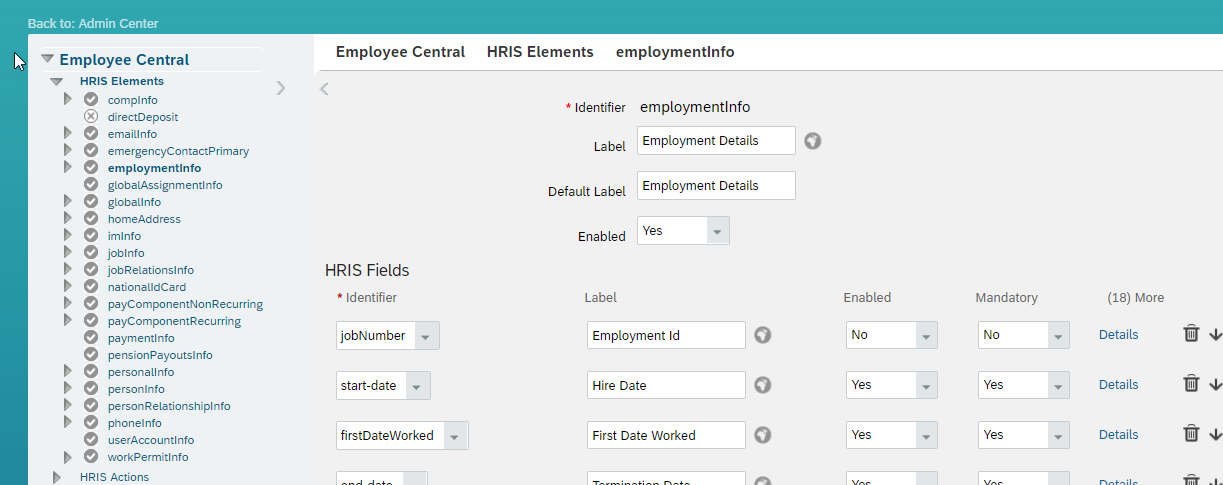Move jobNumber field down with arrow icon
The height and width of the screenshot is (485, 1223).
click(1215, 335)
